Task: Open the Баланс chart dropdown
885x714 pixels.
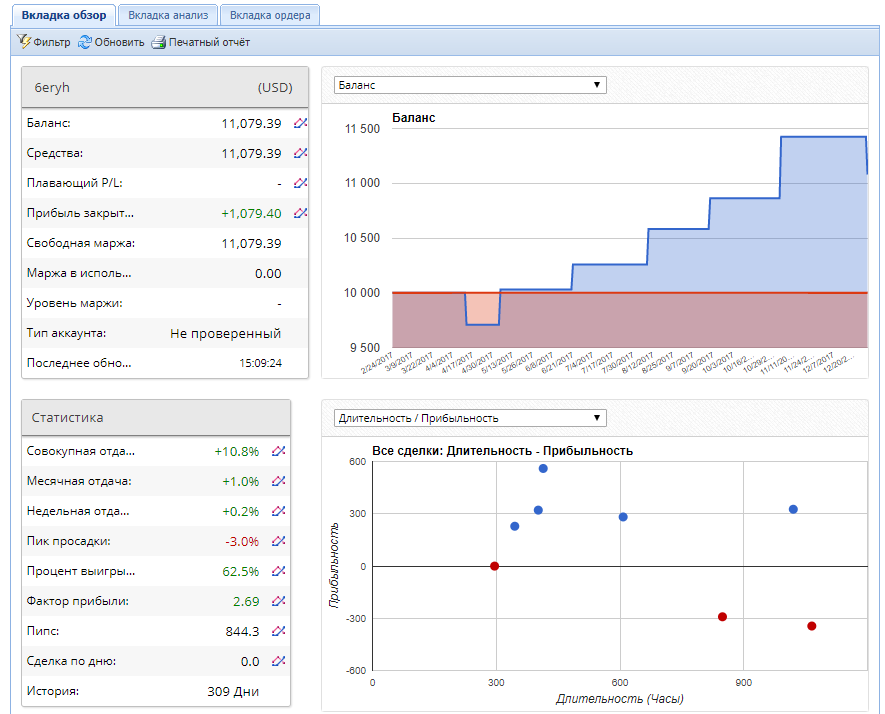Action: (470, 85)
